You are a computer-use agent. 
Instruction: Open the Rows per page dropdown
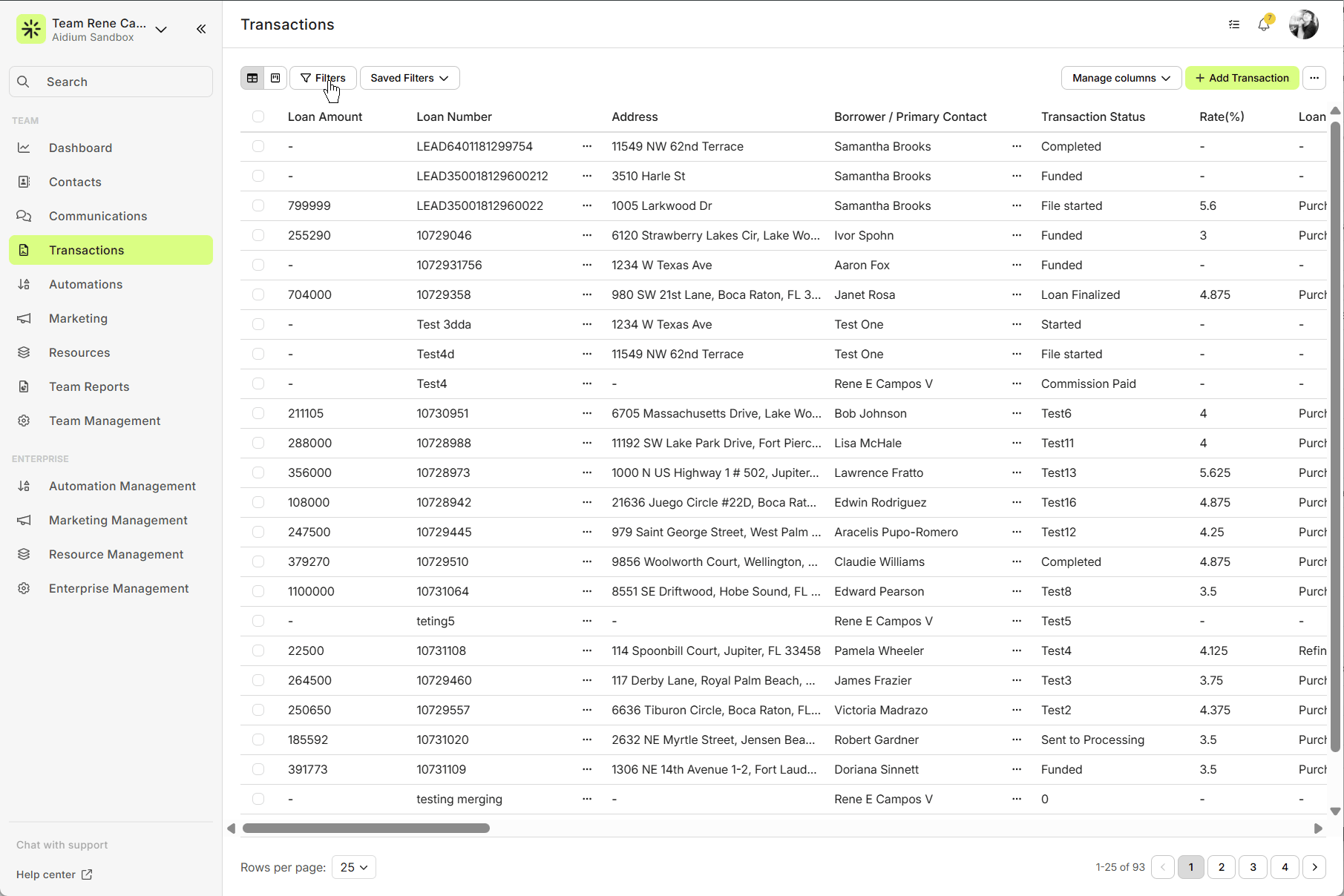354,867
